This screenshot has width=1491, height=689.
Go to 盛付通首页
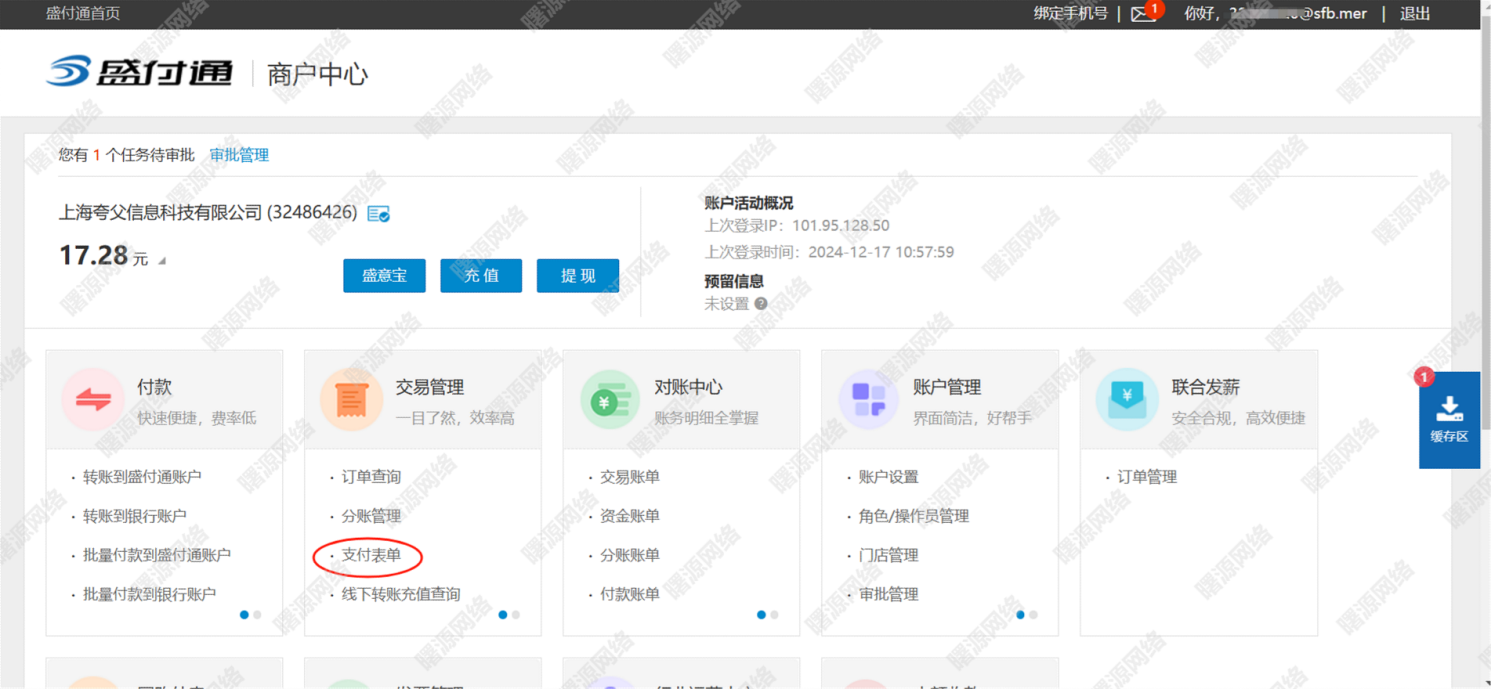click(x=83, y=14)
